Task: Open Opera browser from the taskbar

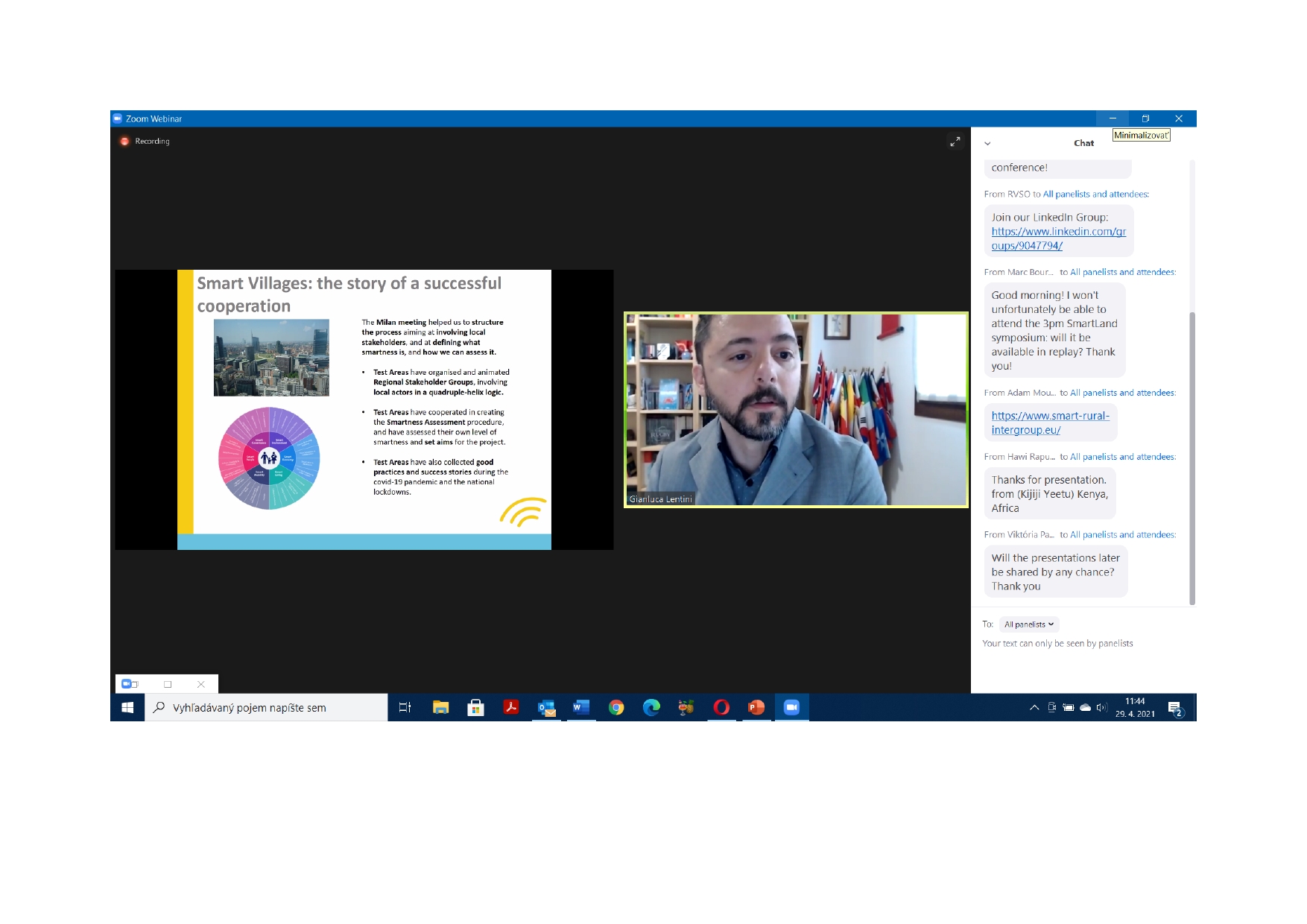Action: pos(721,707)
